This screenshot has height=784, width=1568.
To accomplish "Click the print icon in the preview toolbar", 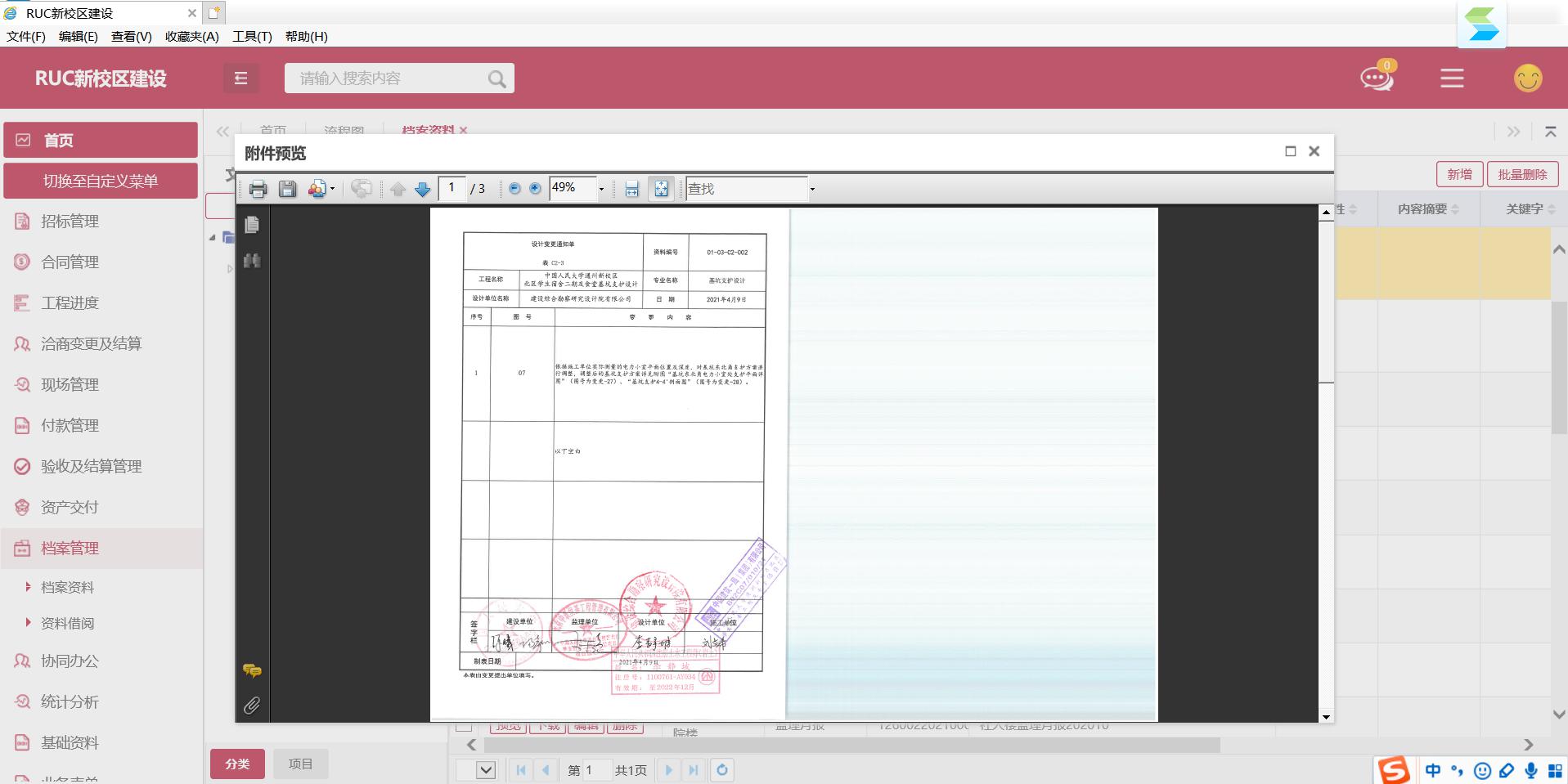I will click(258, 189).
